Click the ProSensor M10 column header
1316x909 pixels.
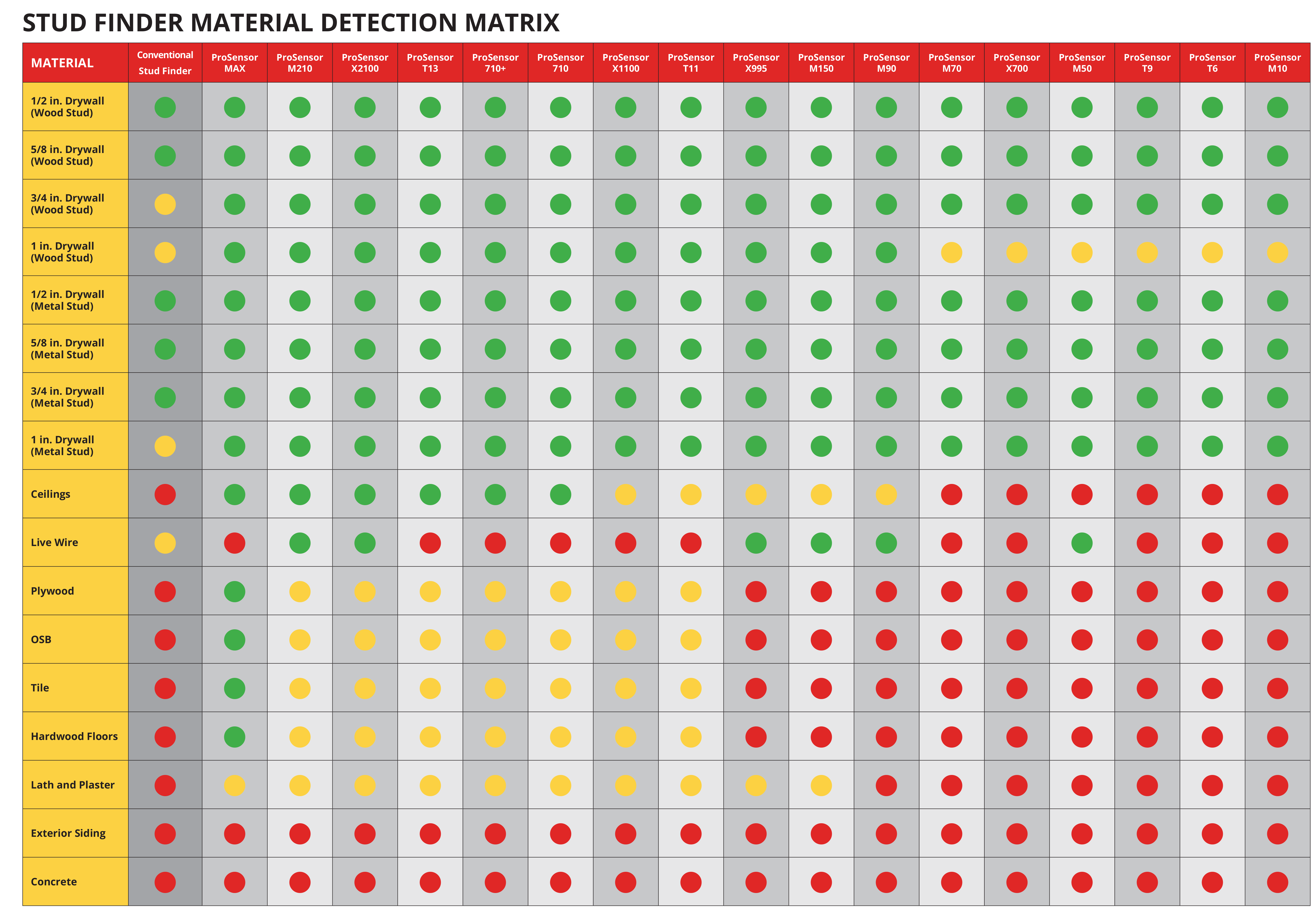click(x=1277, y=63)
